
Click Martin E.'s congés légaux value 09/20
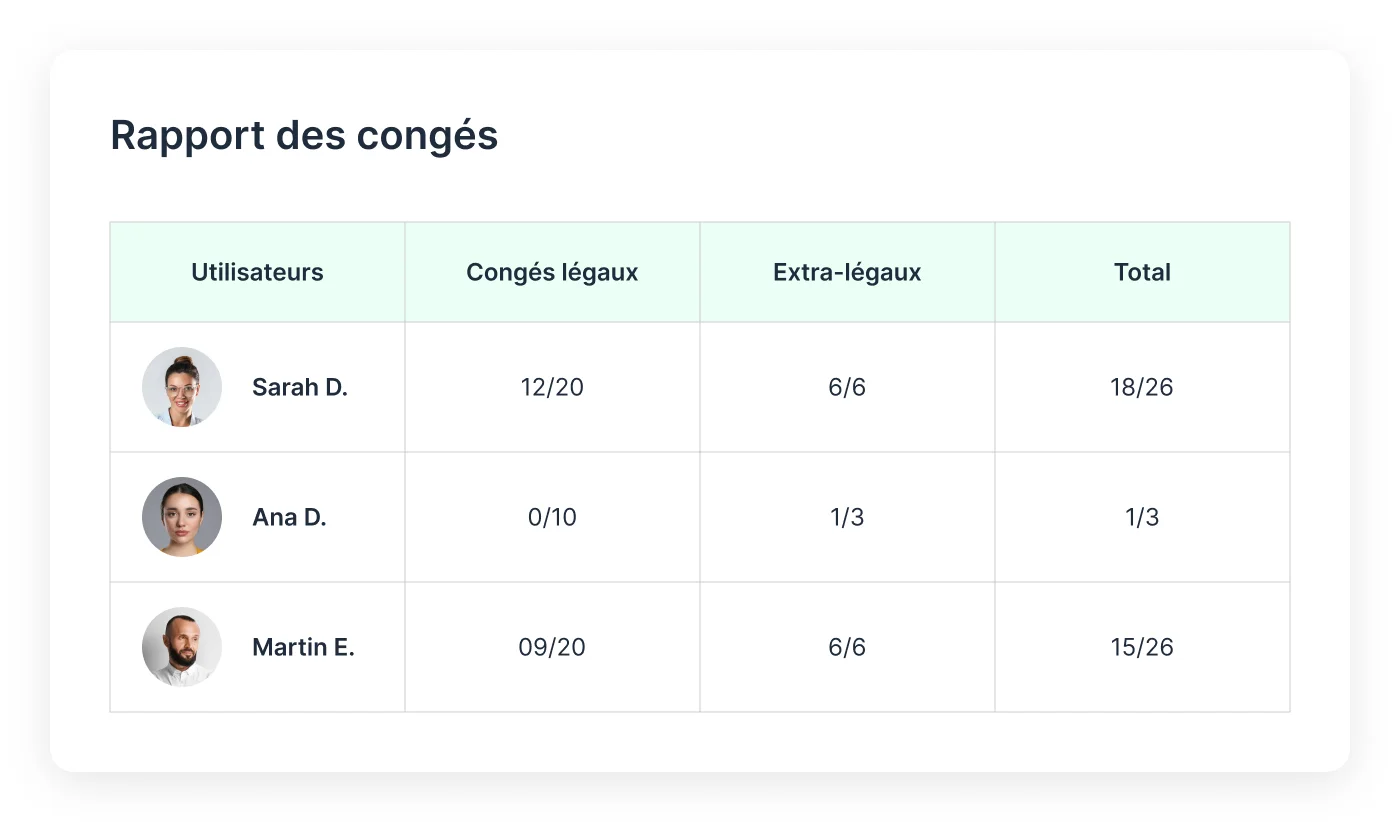point(552,647)
